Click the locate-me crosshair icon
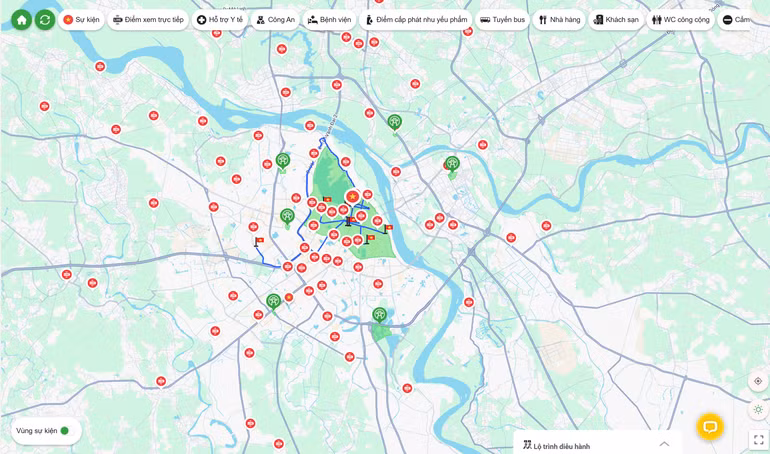 (x=758, y=381)
